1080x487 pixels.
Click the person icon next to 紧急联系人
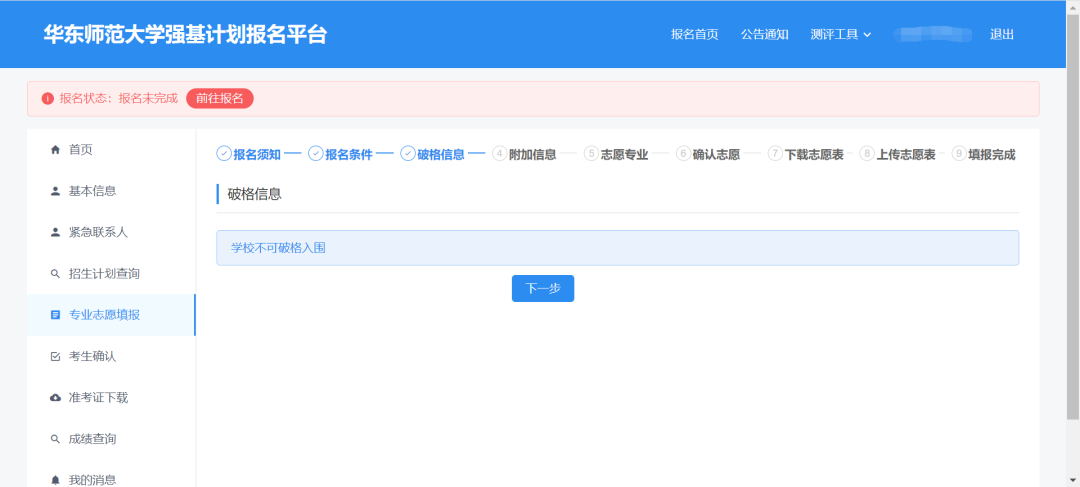tap(55, 232)
